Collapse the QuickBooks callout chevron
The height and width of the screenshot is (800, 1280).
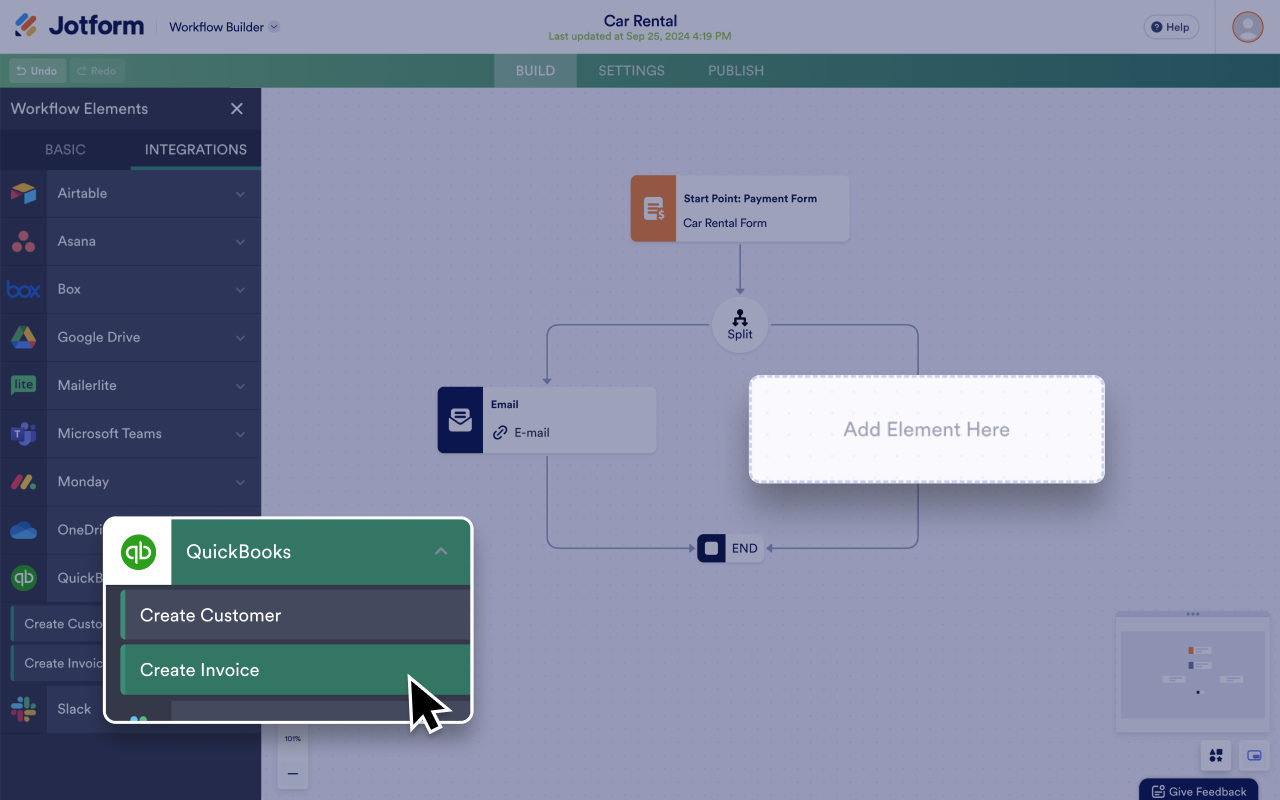point(441,552)
